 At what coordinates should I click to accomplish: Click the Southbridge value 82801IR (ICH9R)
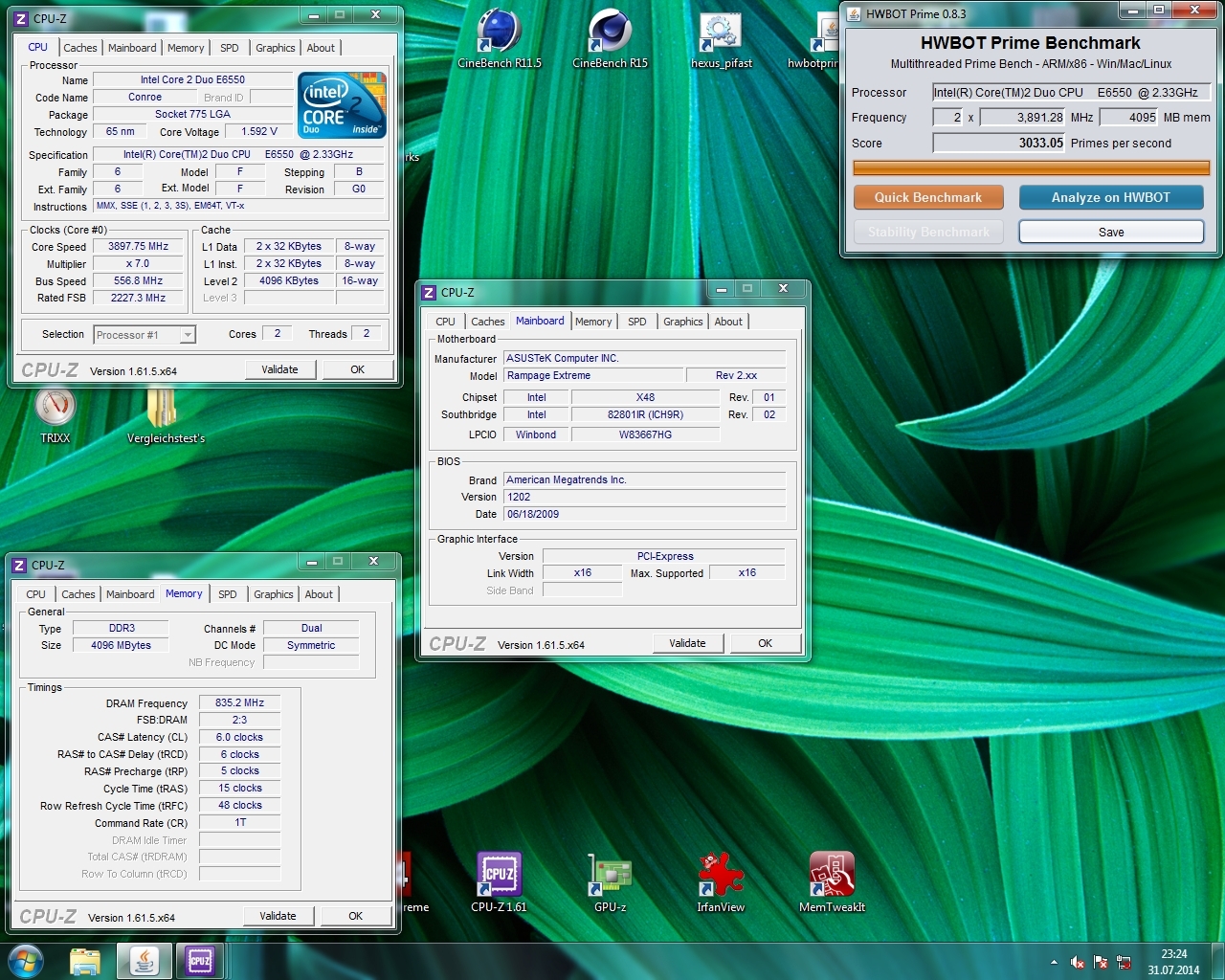coord(645,415)
